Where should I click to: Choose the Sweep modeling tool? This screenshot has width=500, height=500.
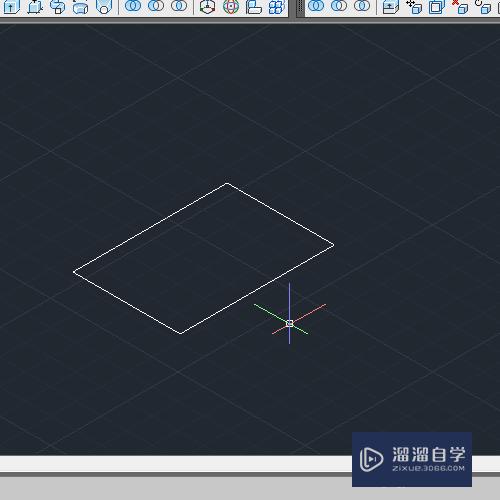[57, 7]
